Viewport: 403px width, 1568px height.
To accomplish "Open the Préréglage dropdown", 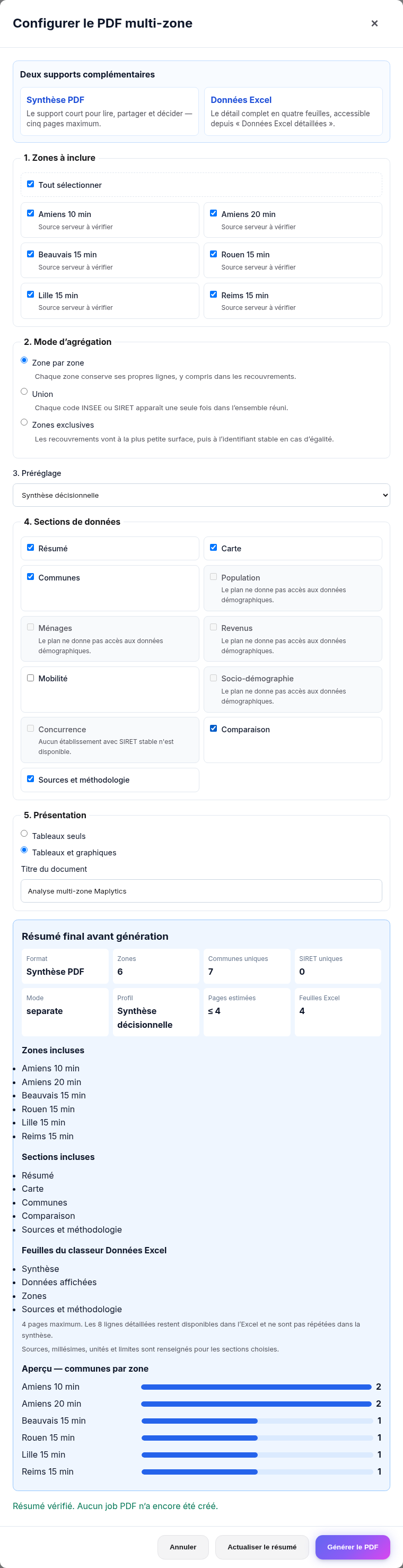I will (x=201, y=495).
